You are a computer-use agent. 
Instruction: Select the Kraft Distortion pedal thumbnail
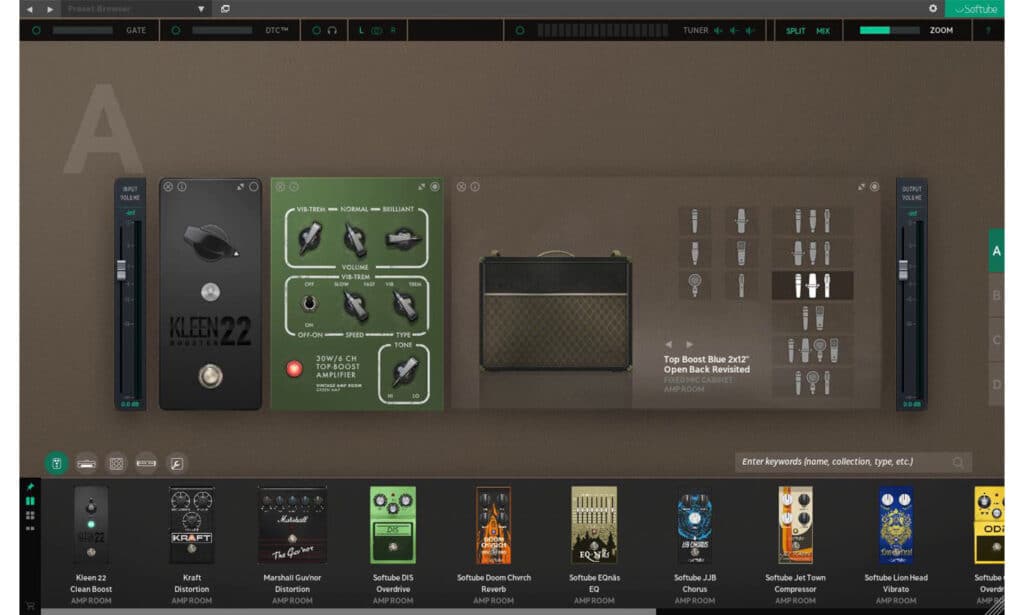(x=191, y=526)
